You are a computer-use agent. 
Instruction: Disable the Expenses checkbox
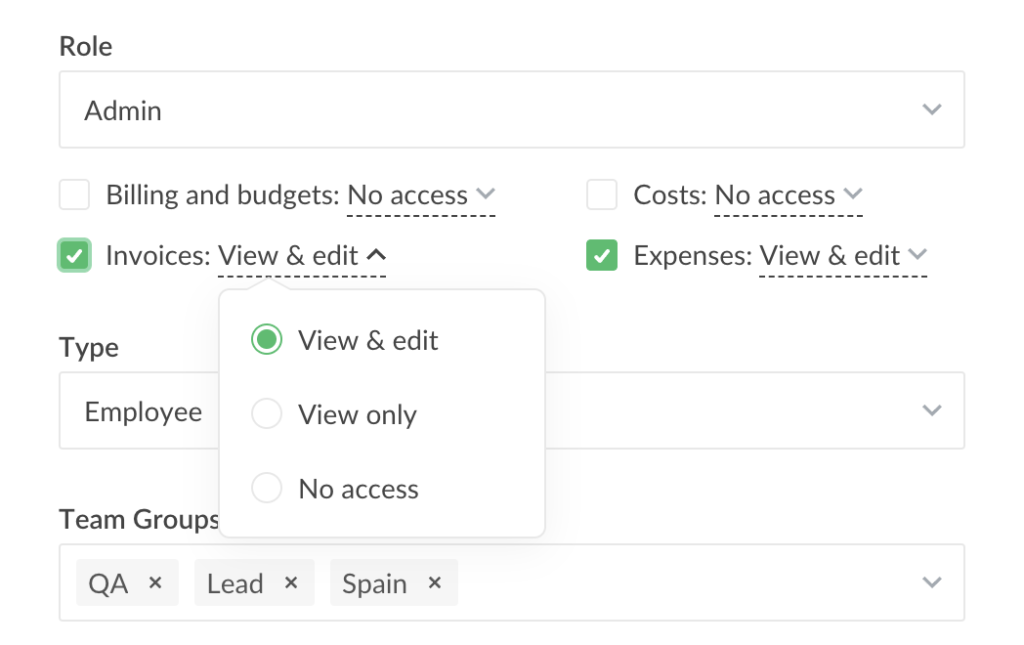[x=601, y=255]
